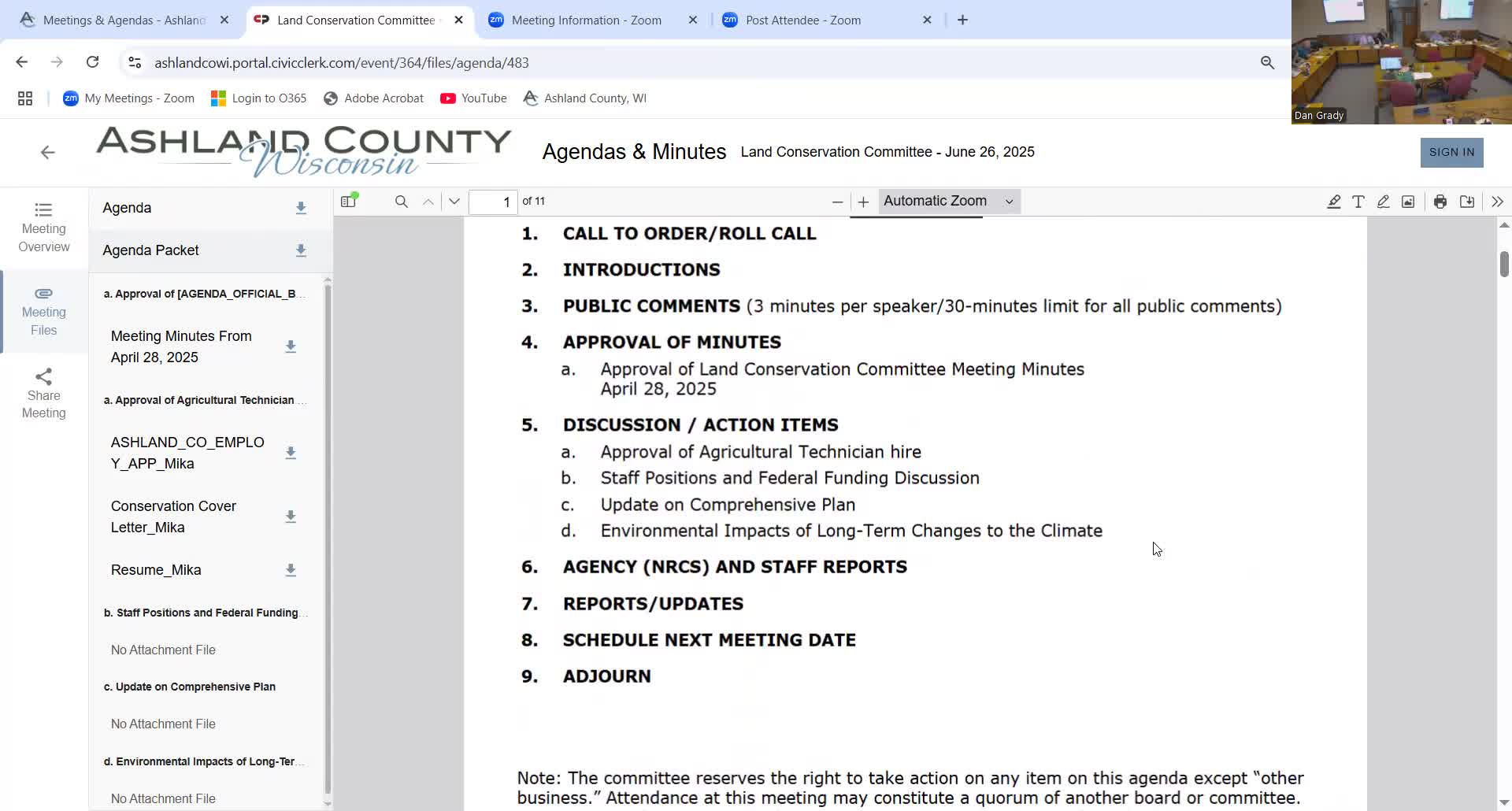Switch to the Meeting Information Zoom tab

(587, 20)
